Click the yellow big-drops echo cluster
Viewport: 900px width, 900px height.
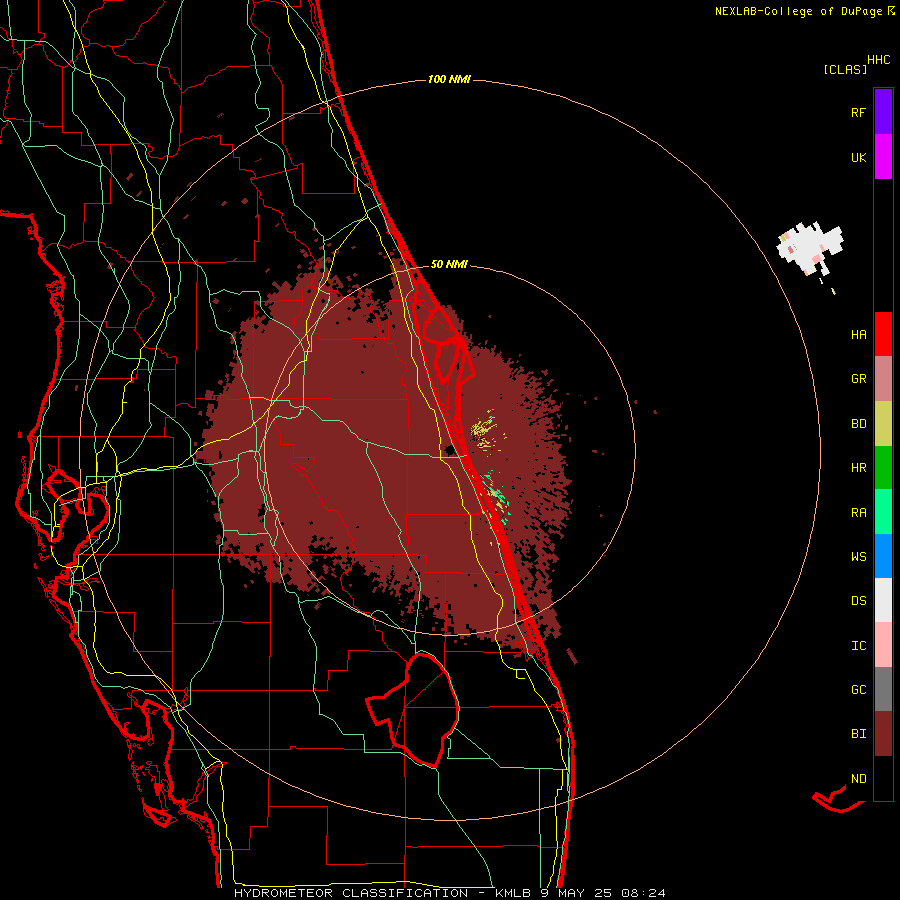pos(486,429)
